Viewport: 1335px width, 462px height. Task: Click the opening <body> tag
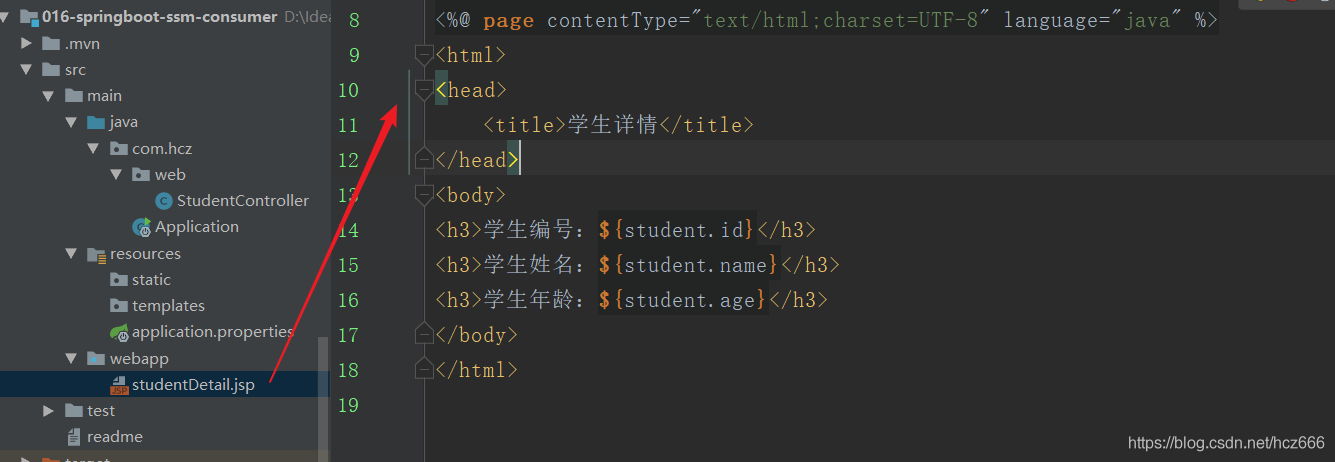(x=471, y=195)
